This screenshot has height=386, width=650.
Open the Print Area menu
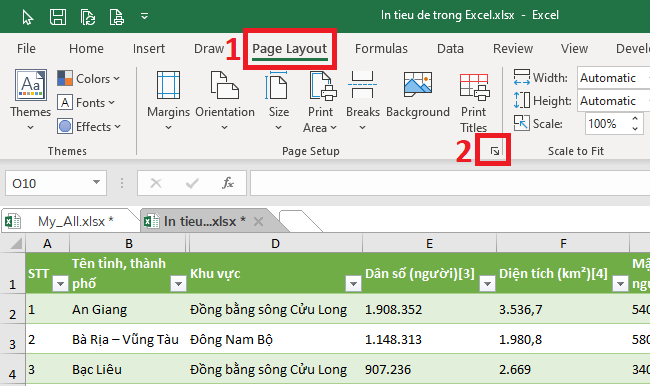pyautogui.click(x=320, y=102)
